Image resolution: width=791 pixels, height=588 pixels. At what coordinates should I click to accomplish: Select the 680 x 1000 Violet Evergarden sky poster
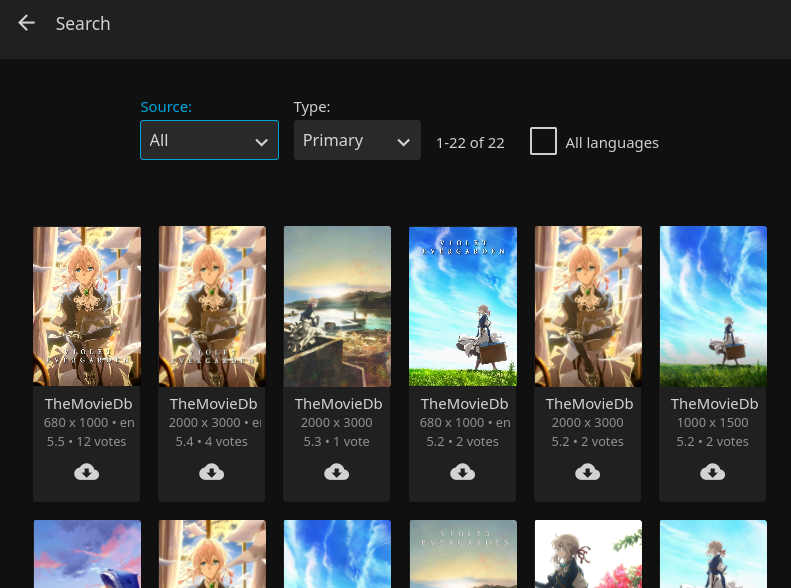[x=462, y=306]
